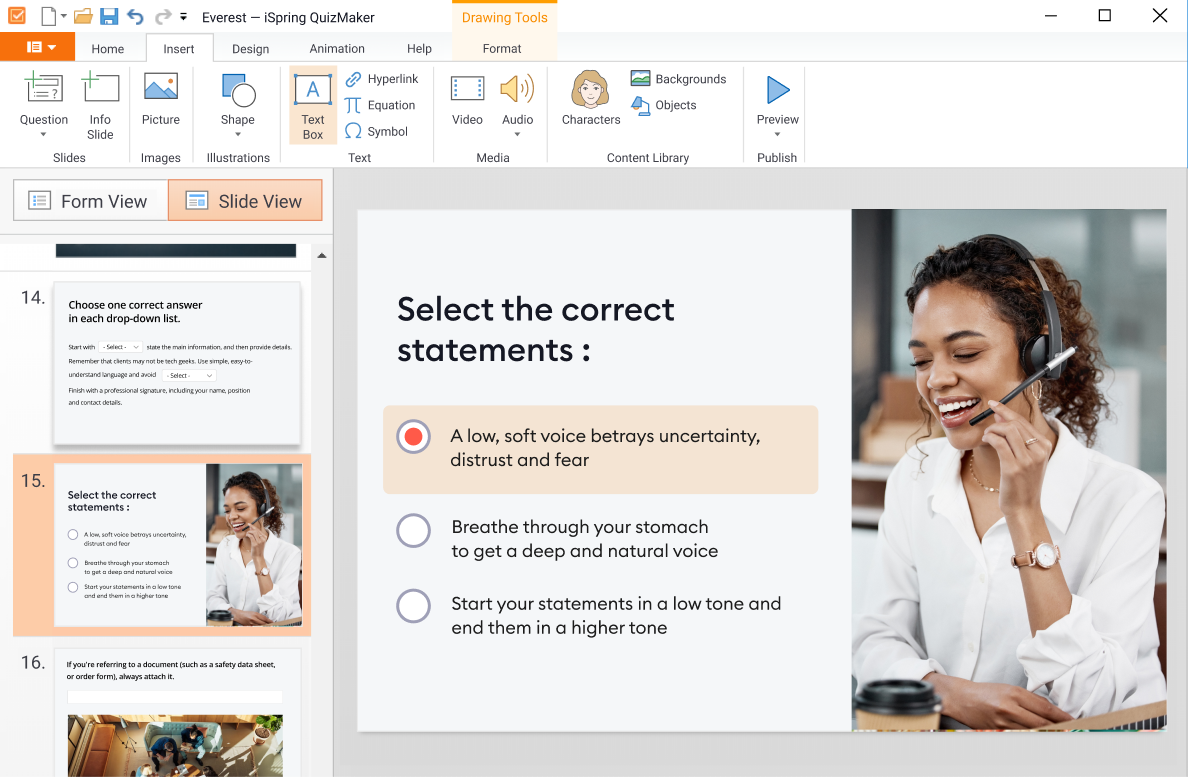Viewport: 1188px width, 777px height.
Task: Insert an Equation
Action: click(380, 105)
